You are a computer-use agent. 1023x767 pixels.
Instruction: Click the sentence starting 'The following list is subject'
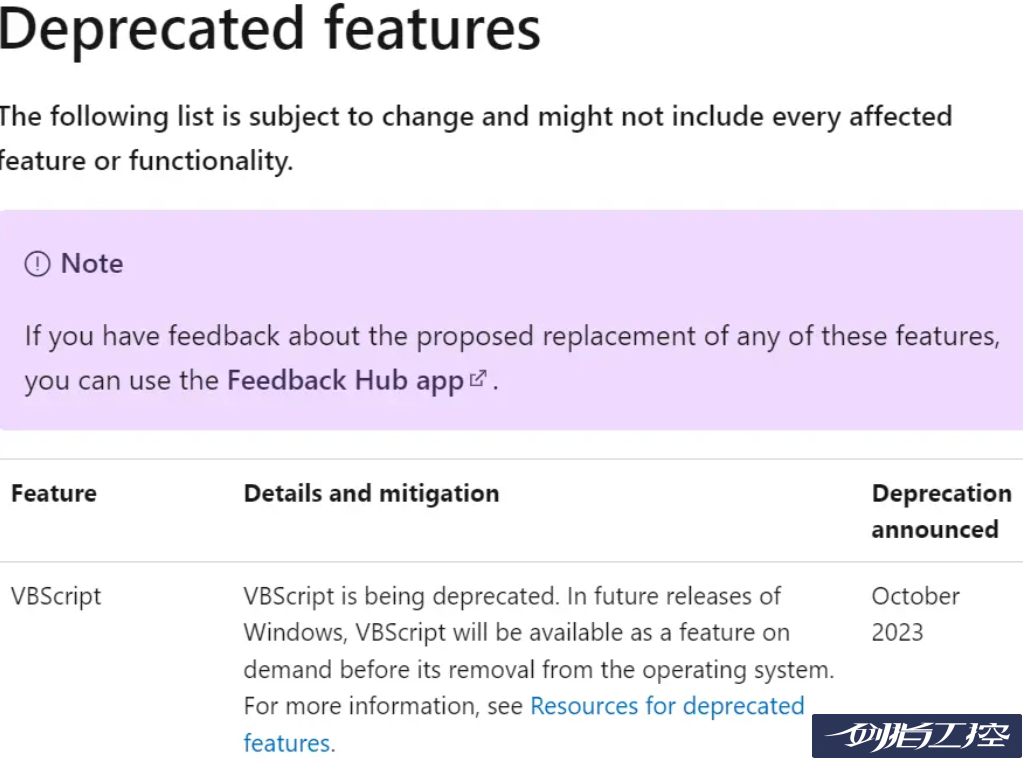[475, 116]
